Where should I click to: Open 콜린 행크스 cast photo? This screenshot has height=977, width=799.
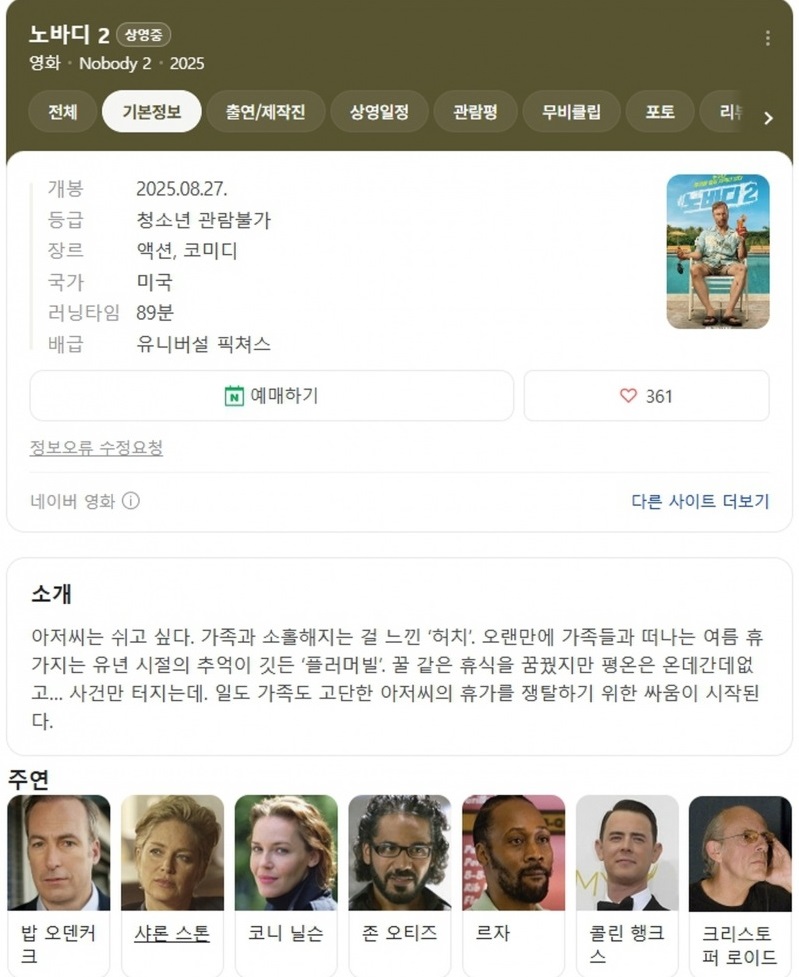(627, 852)
